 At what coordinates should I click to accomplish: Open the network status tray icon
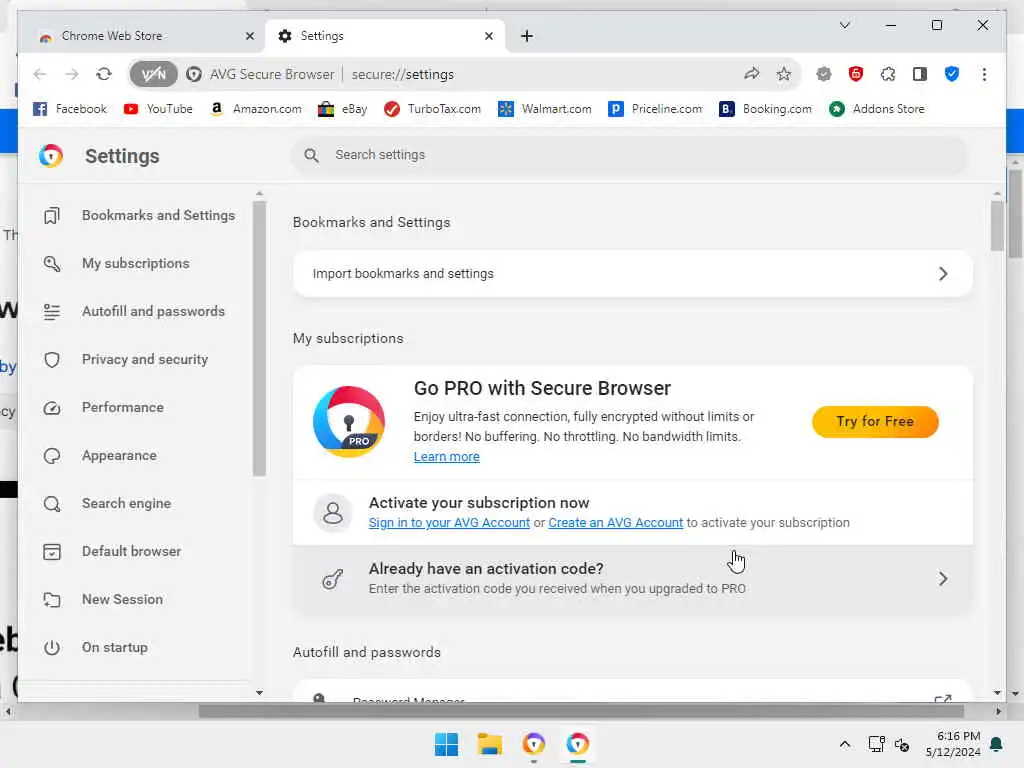coord(876,744)
